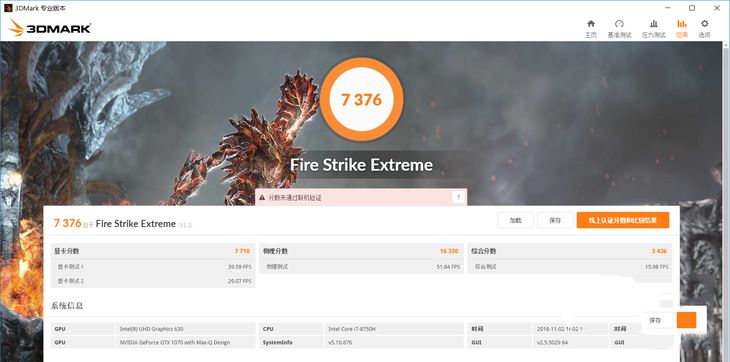Open the question mark help on validation notice
The height and width of the screenshot is (362, 730).
458,197
